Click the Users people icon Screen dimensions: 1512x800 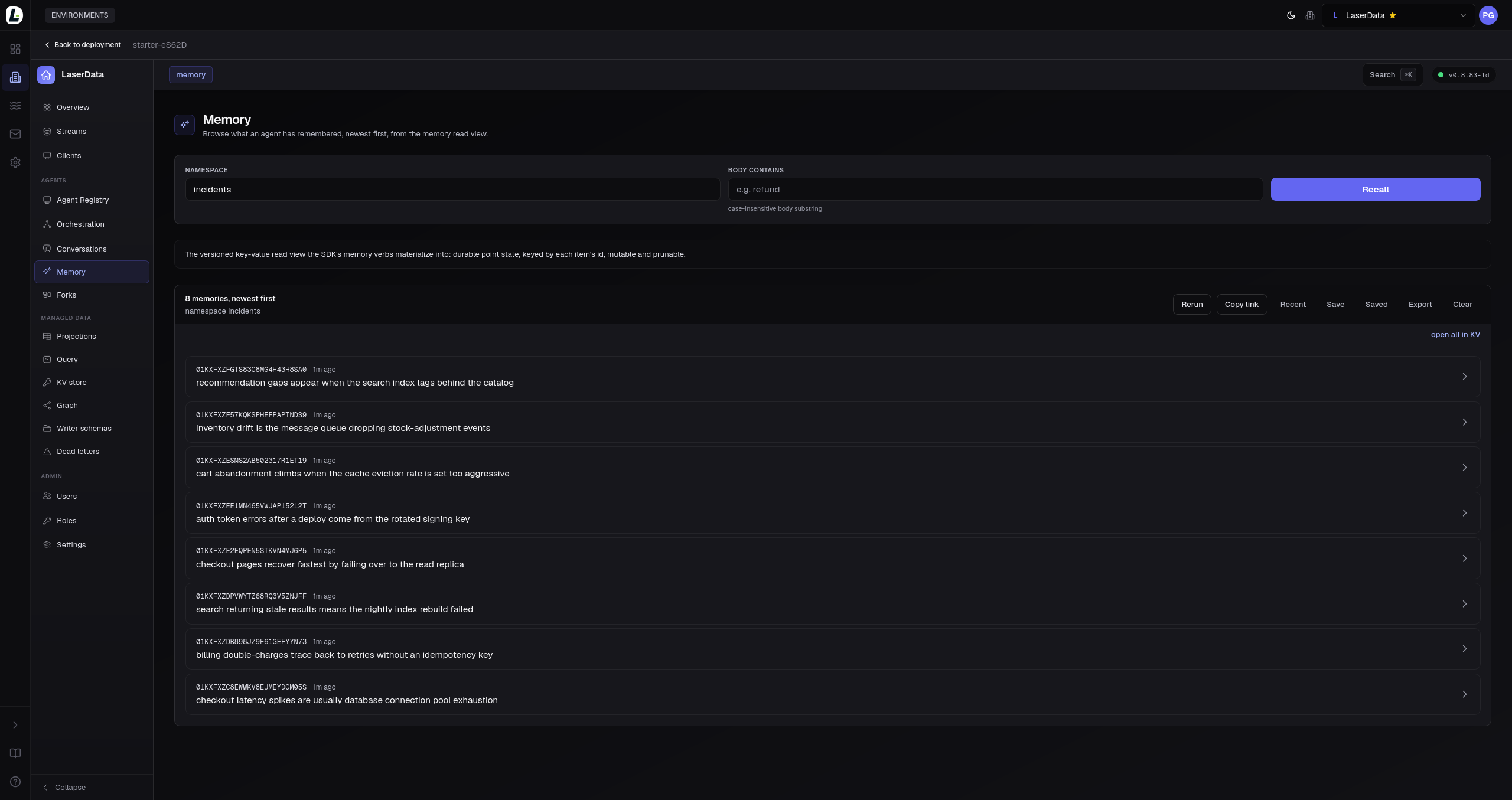click(47, 497)
